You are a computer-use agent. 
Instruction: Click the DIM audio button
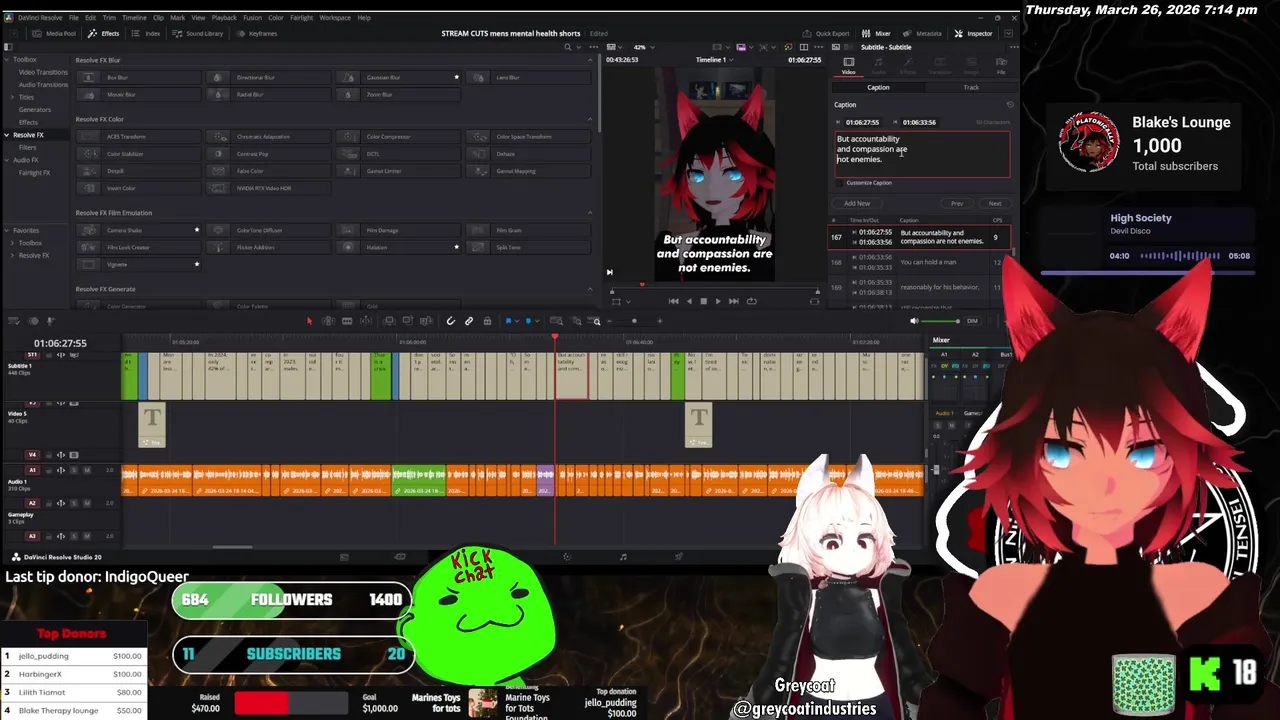tap(972, 321)
